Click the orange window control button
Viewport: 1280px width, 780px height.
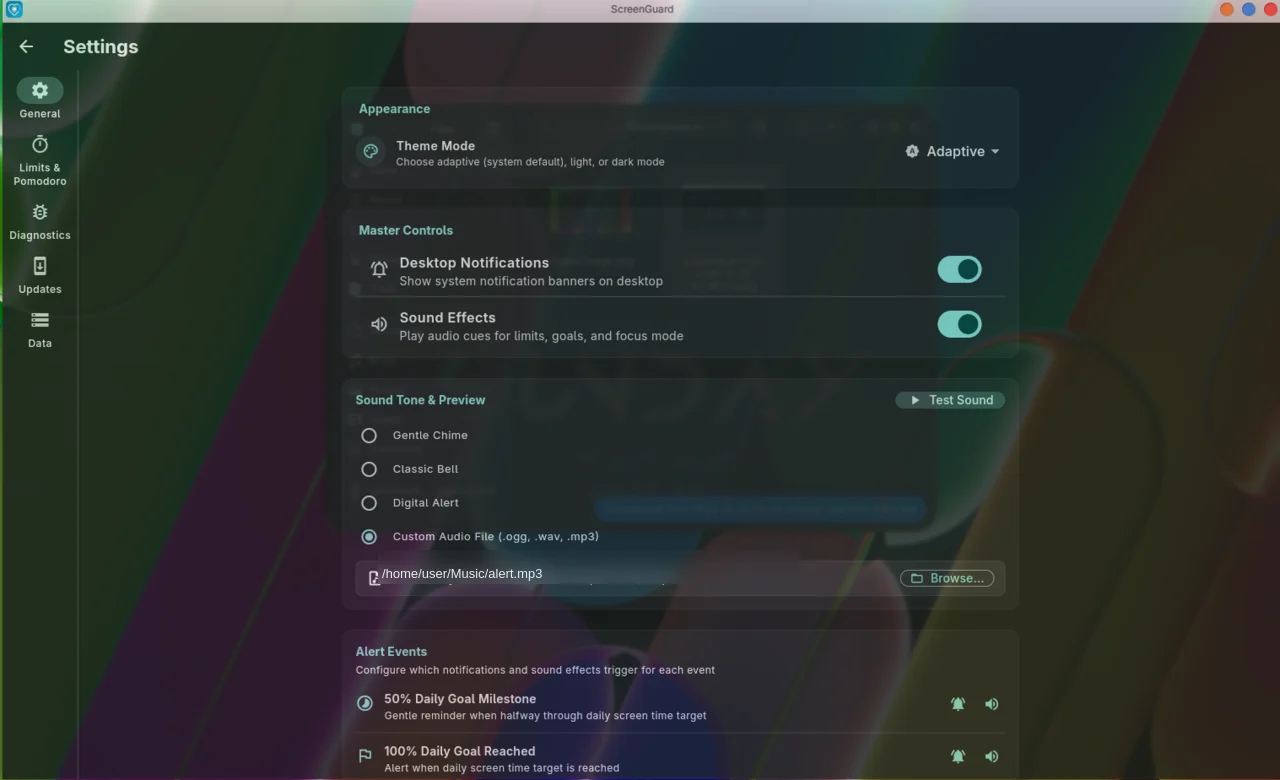pos(1227,9)
